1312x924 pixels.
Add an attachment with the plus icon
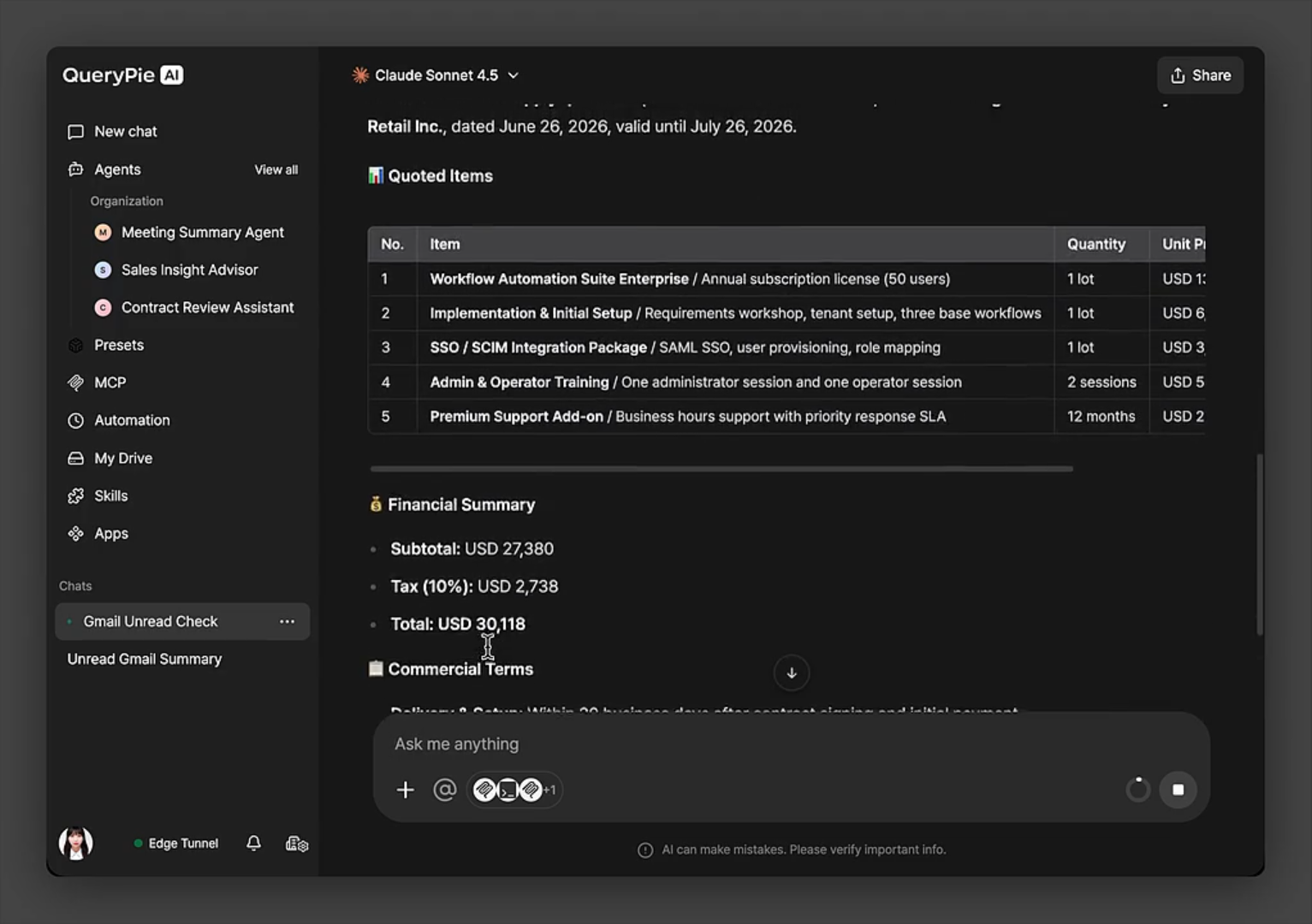pos(406,790)
